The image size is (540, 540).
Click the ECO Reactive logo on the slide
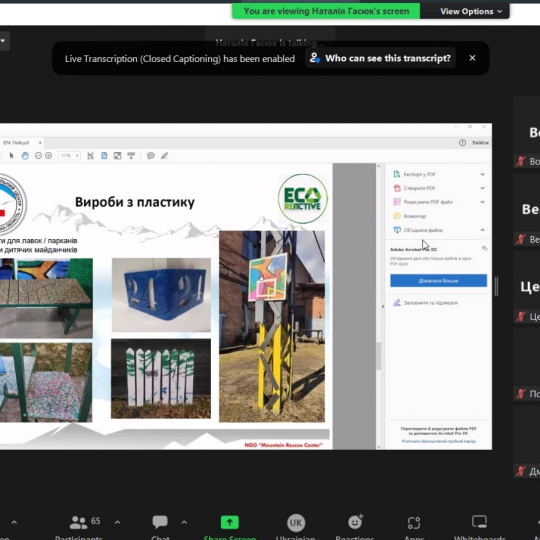[303, 198]
